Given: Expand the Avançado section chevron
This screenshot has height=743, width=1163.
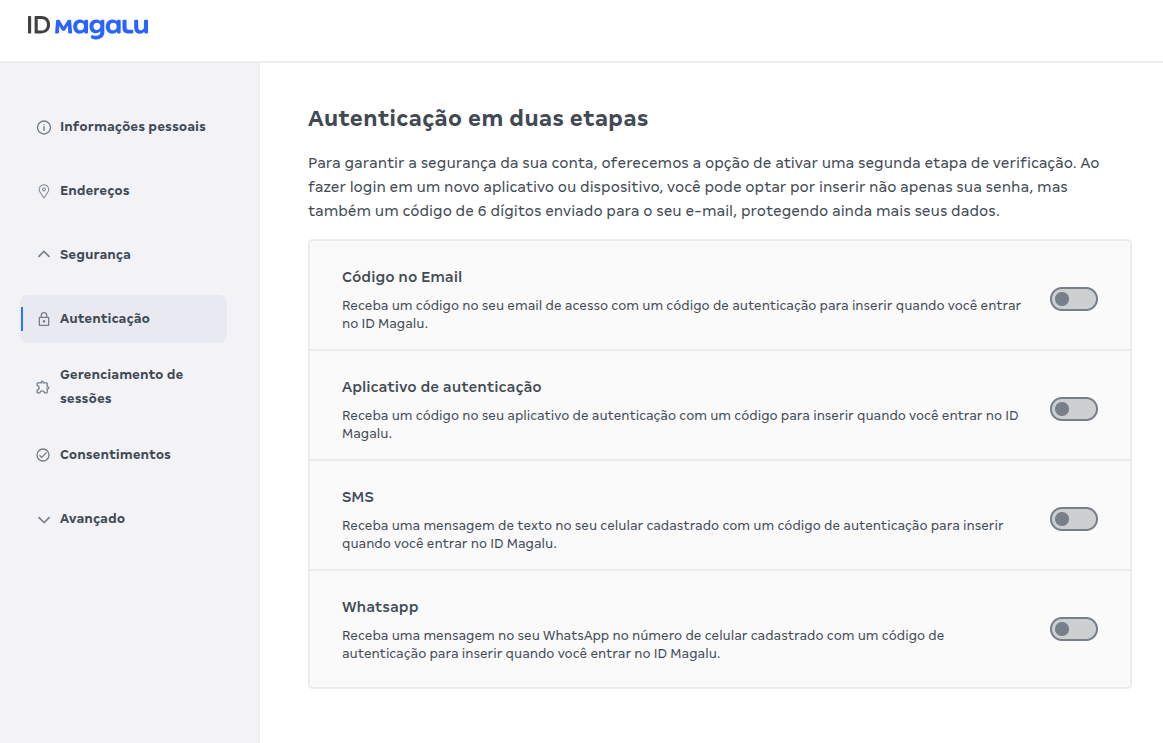Looking at the screenshot, I should click(43, 520).
